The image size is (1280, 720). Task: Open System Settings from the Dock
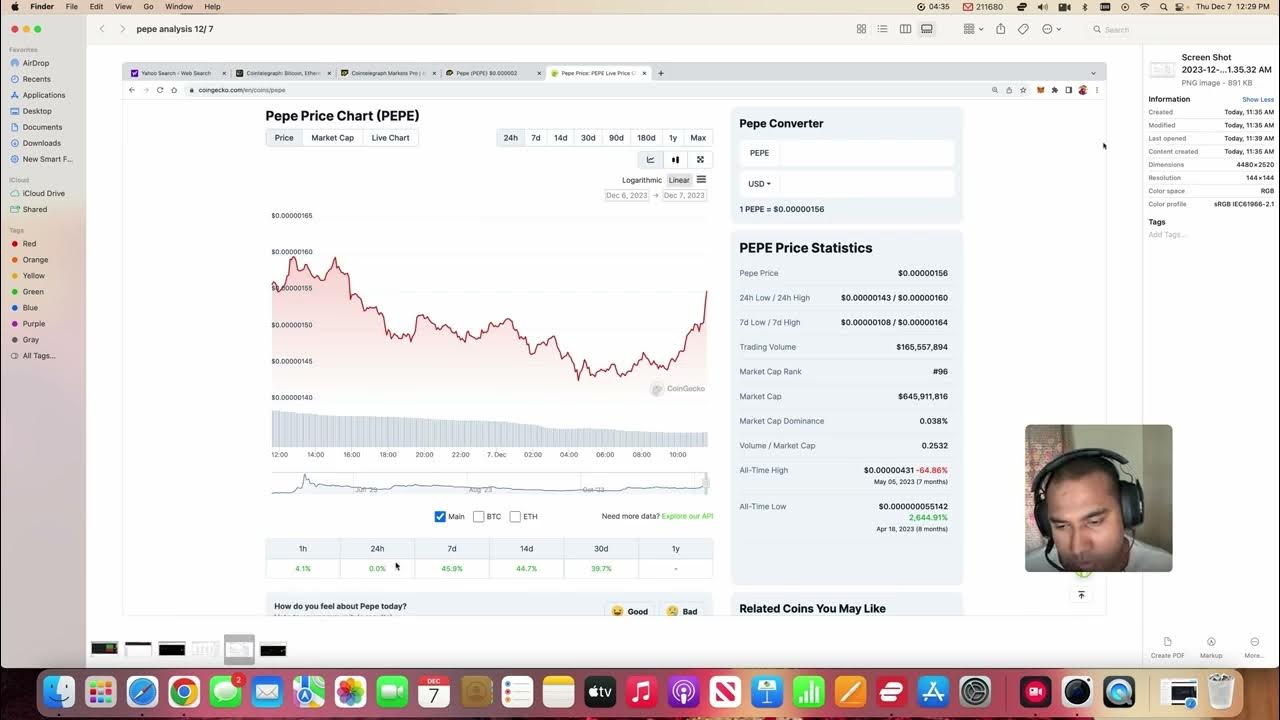pyautogui.click(x=974, y=692)
